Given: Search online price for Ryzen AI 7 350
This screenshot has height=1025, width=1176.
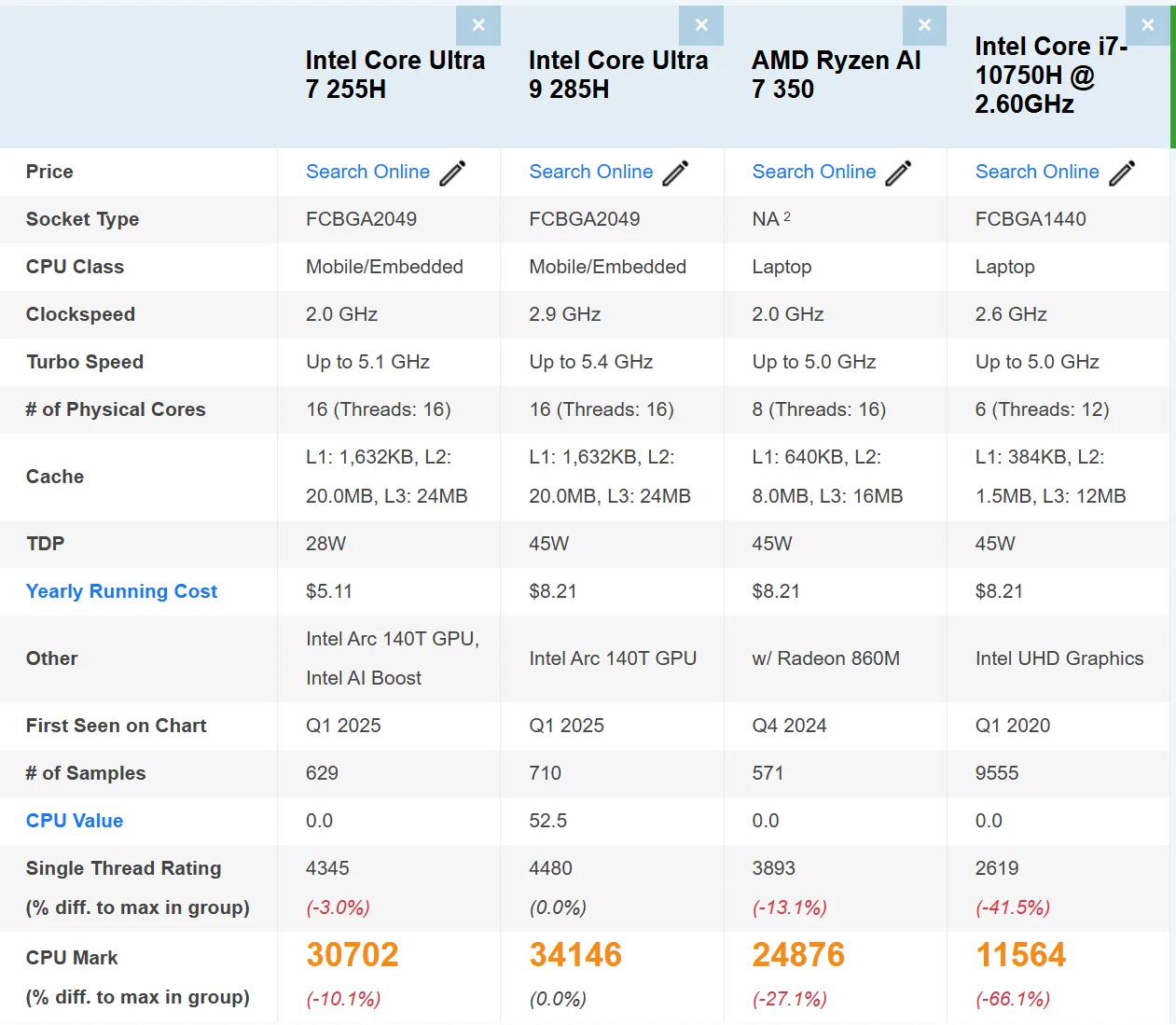Looking at the screenshot, I should point(814,172).
